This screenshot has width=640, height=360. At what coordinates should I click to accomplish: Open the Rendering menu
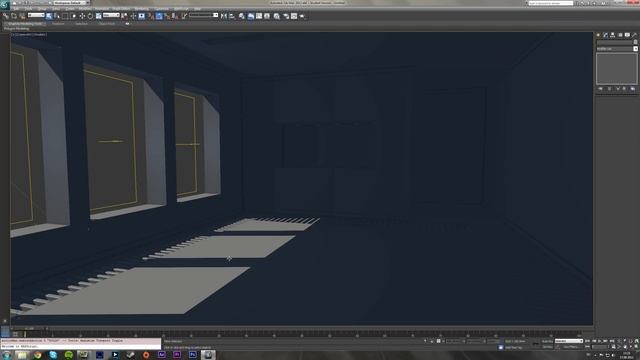[x=142, y=9]
